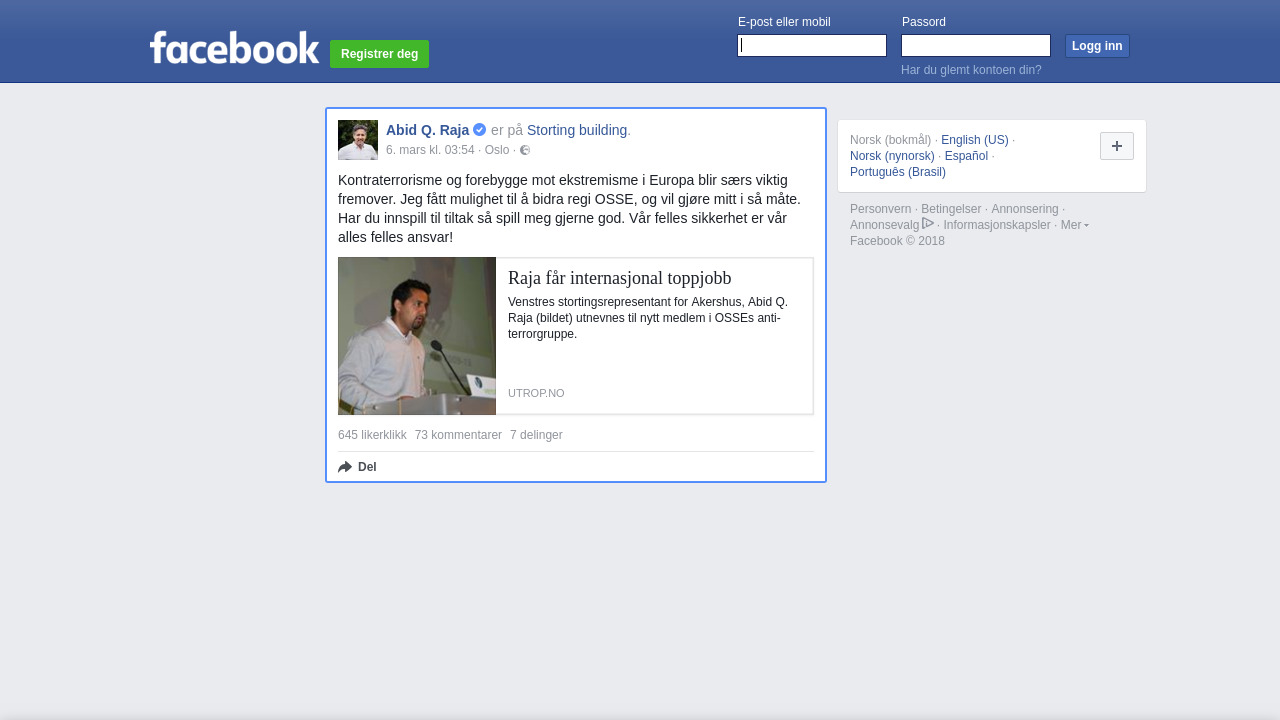Viewport: 1280px width, 720px height.
Task: Click the post text about Kontraterrorisme
Action: 570,209
